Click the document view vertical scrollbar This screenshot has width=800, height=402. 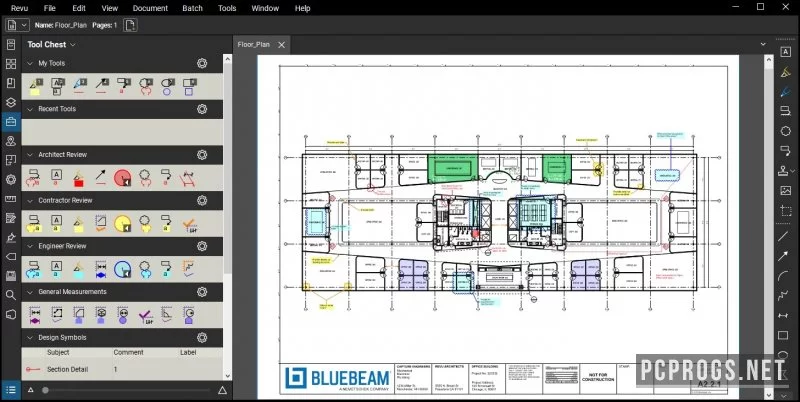769,227
